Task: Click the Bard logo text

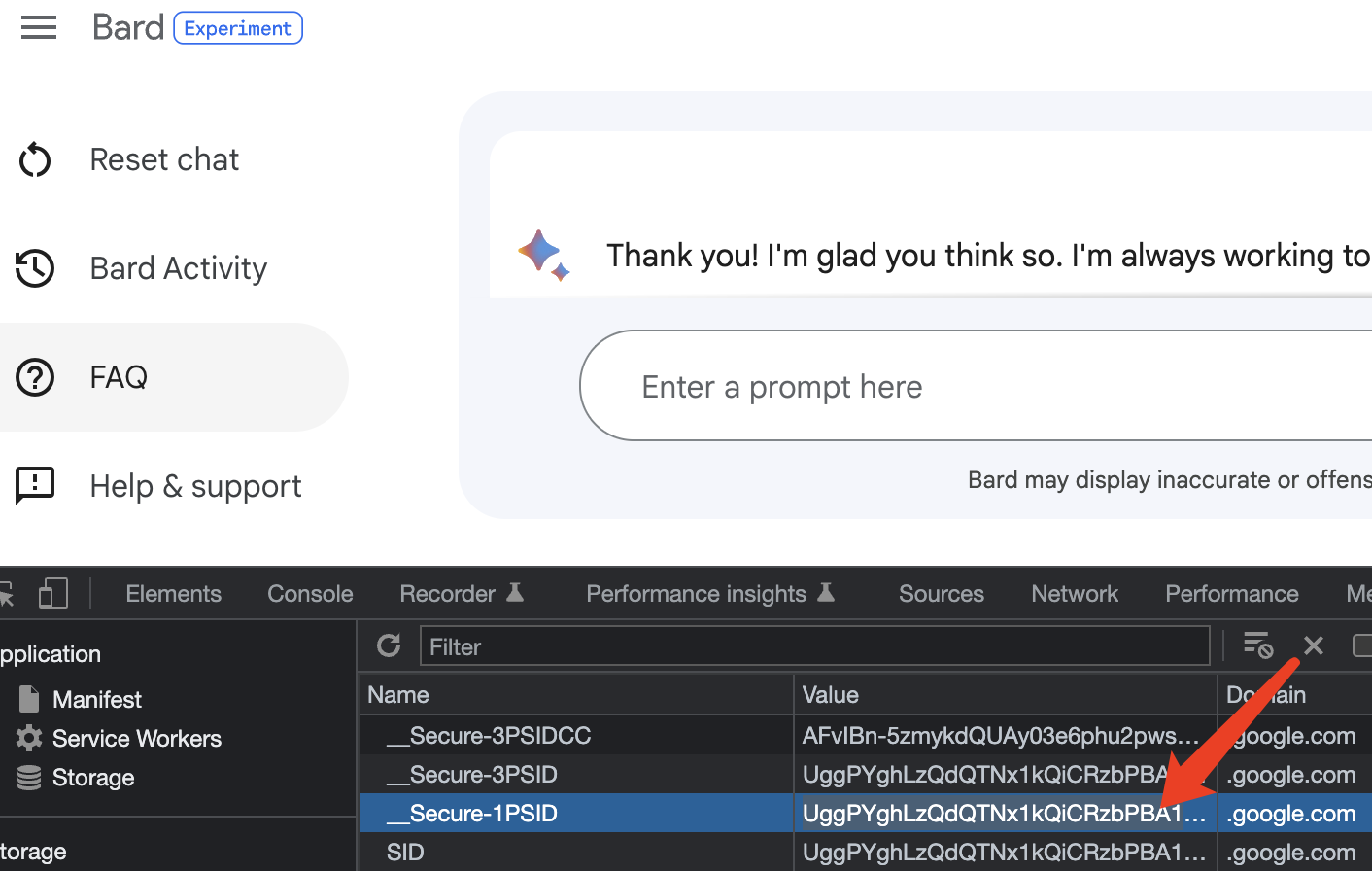Action: point(128,27)
